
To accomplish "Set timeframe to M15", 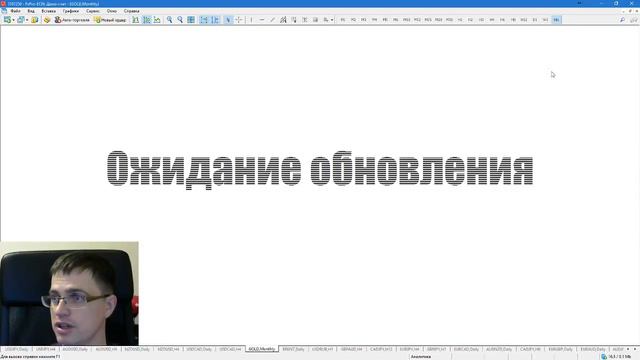I will point(428,20).
